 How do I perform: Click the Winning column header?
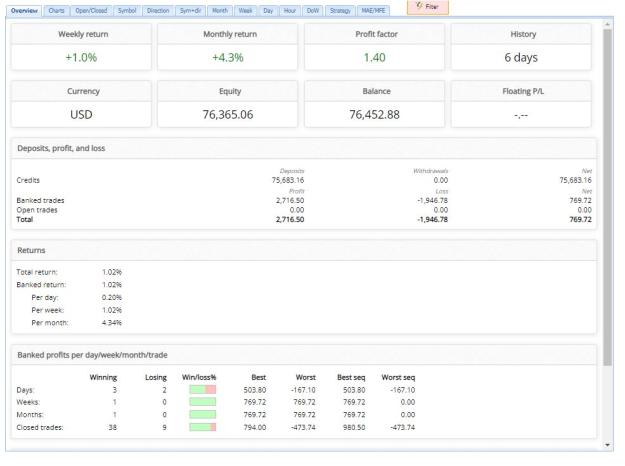103,378
